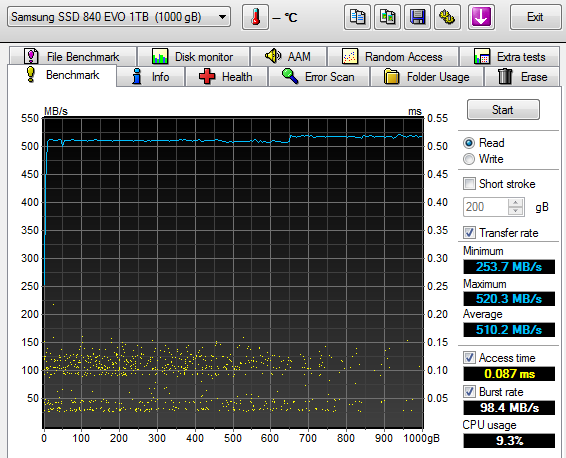Click the Exit button

pos(535,17)
